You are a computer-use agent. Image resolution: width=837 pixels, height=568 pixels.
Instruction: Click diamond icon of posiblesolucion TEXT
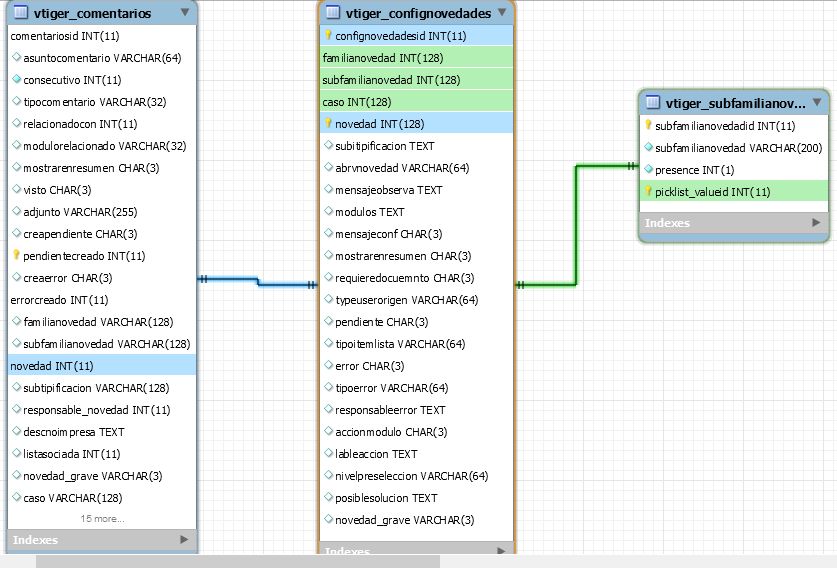[329, 497]
